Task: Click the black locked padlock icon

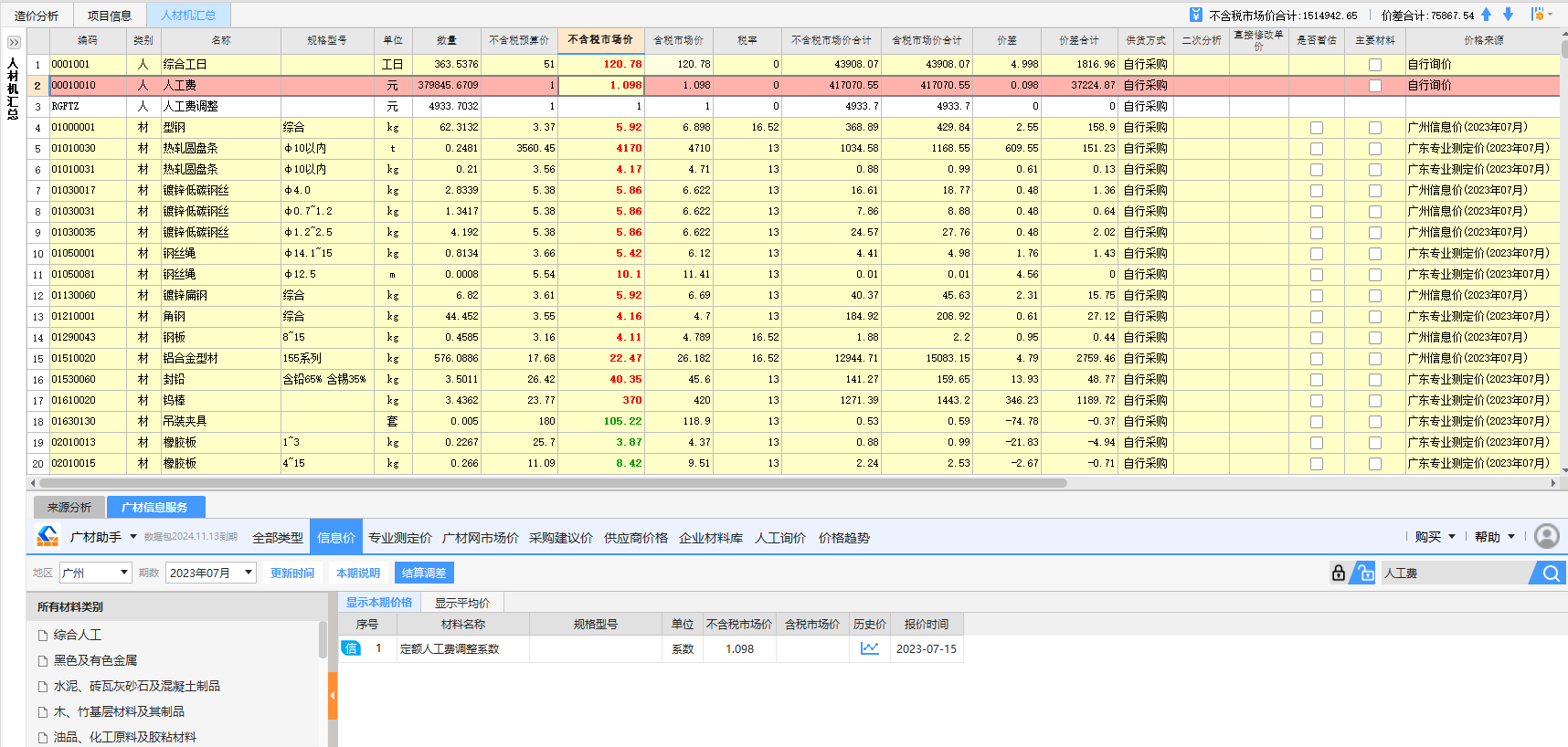Action: 1339,573
